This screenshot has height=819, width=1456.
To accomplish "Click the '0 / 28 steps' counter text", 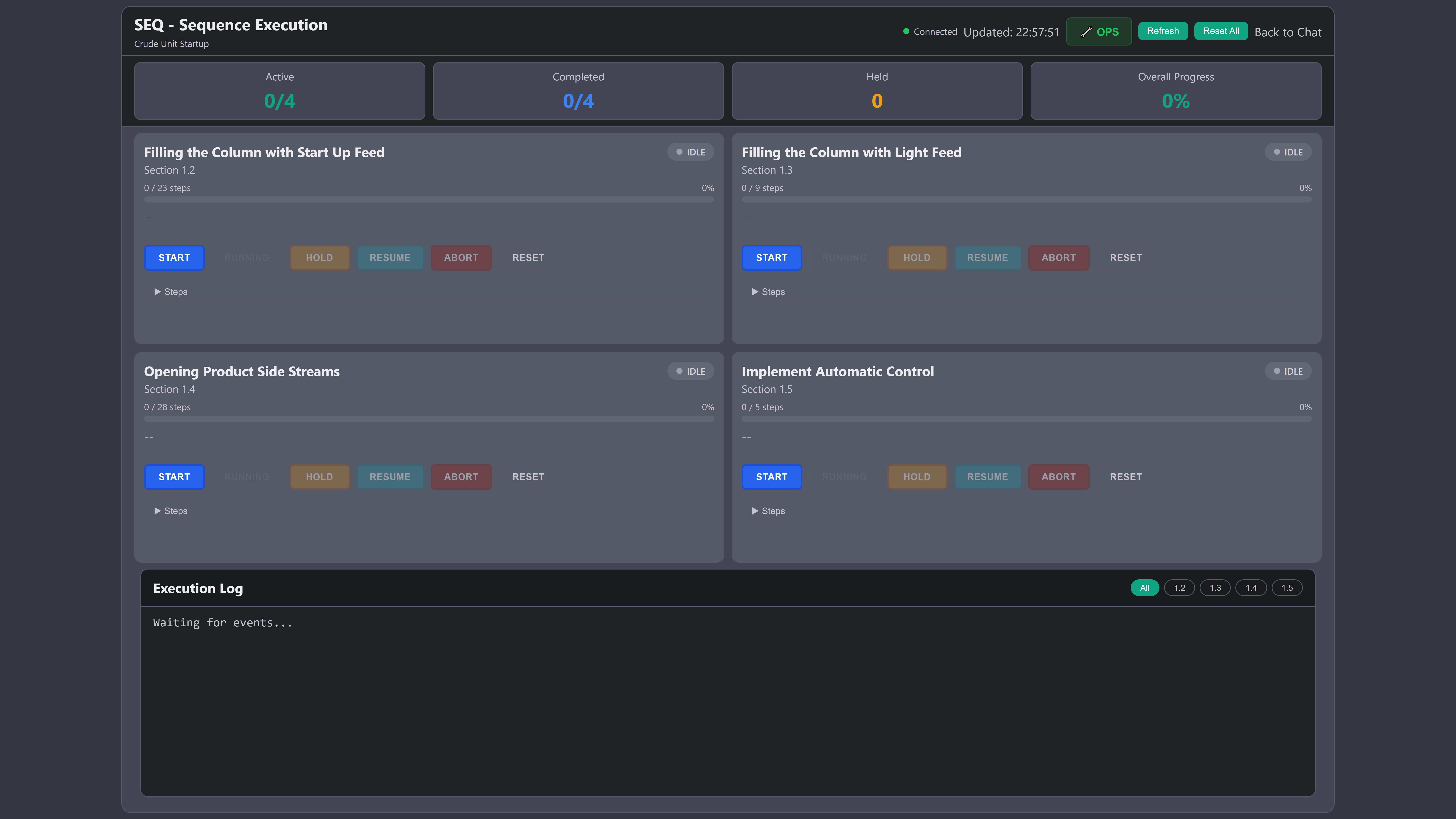I will pos(167,408).
